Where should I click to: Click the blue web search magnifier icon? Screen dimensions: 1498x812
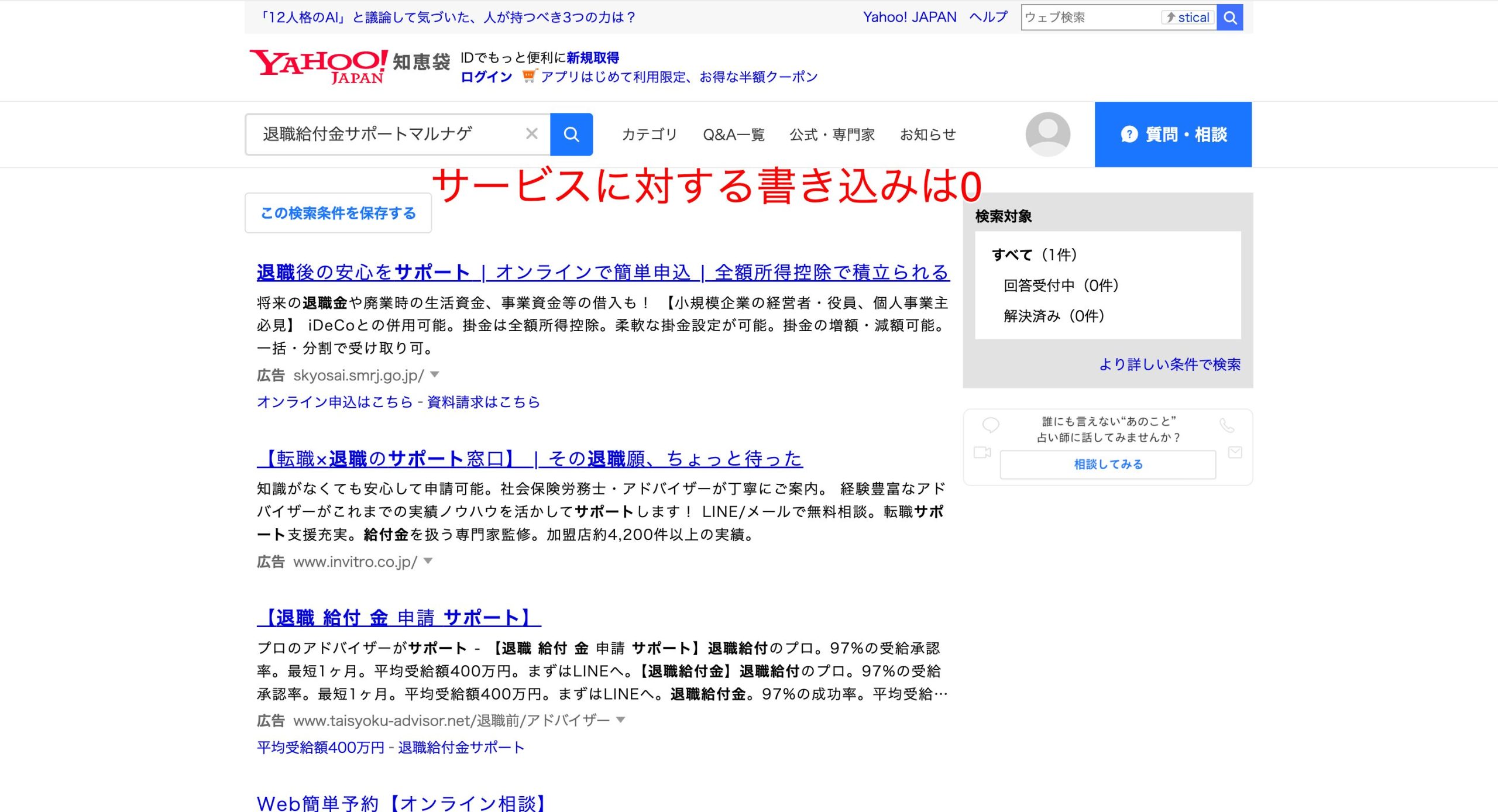pos(1230,18)
